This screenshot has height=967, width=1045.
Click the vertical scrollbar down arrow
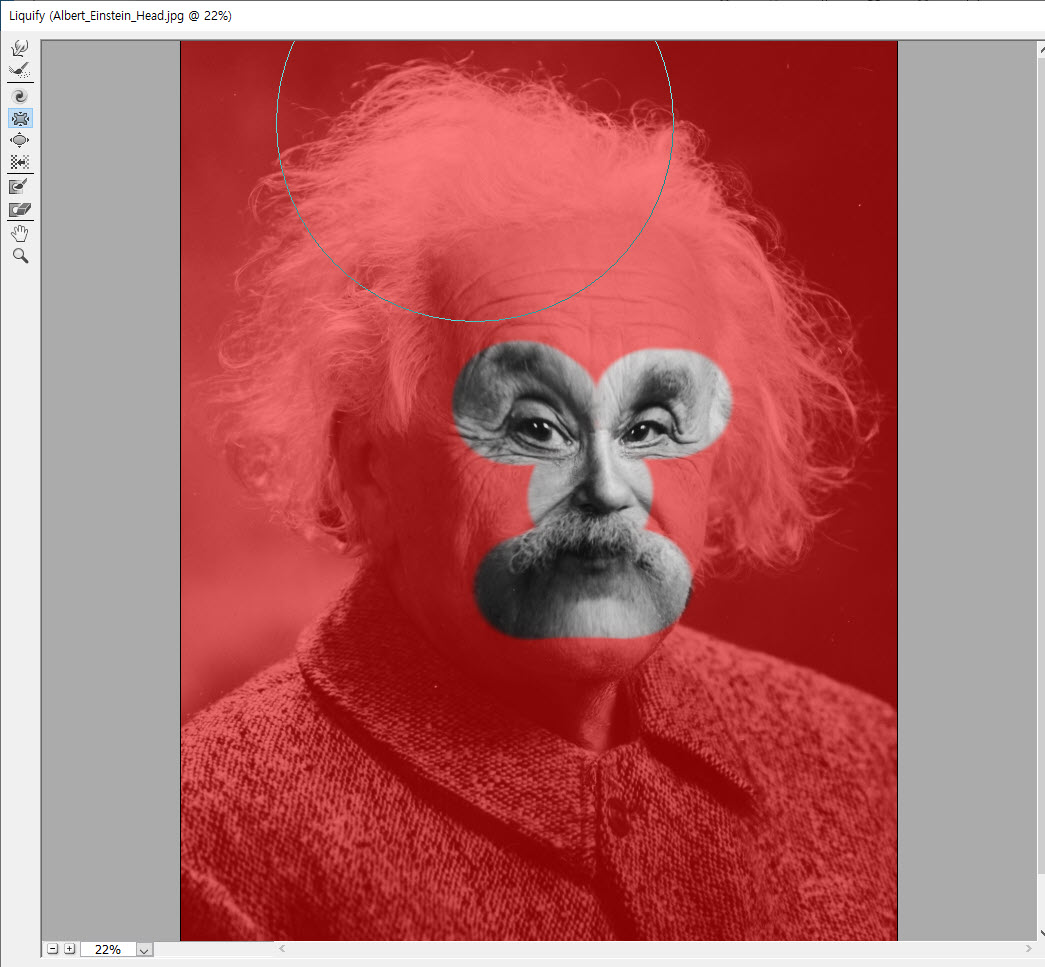[x=1041, y=933]
